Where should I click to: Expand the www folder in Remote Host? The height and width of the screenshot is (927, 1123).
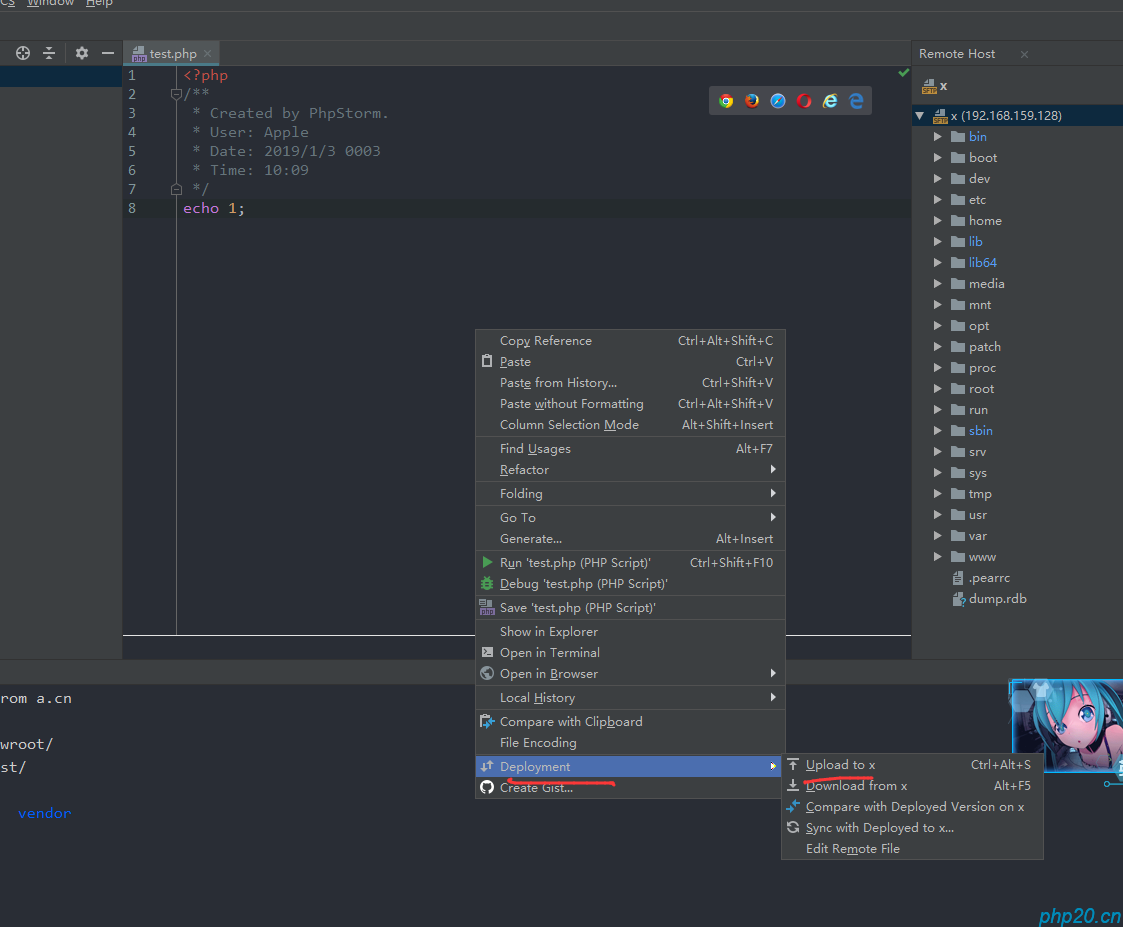click(x=938, y=557)
